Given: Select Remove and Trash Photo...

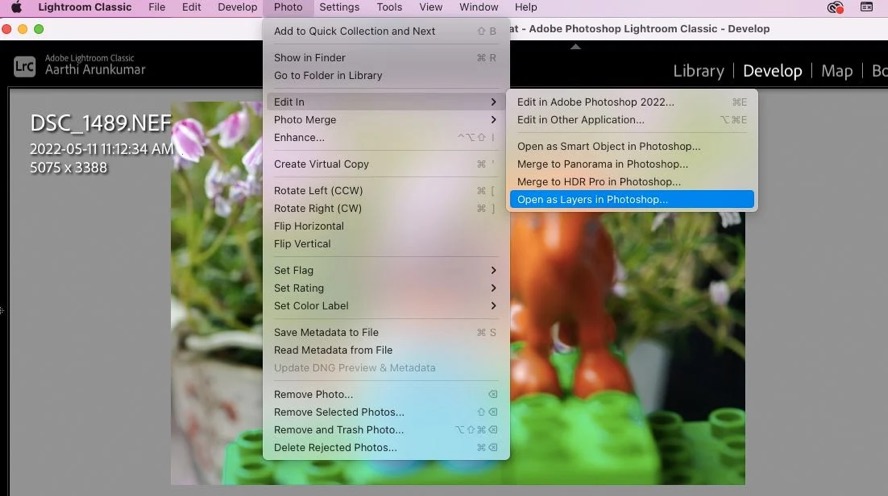Looking at the screenshot, I should (385, 429).
